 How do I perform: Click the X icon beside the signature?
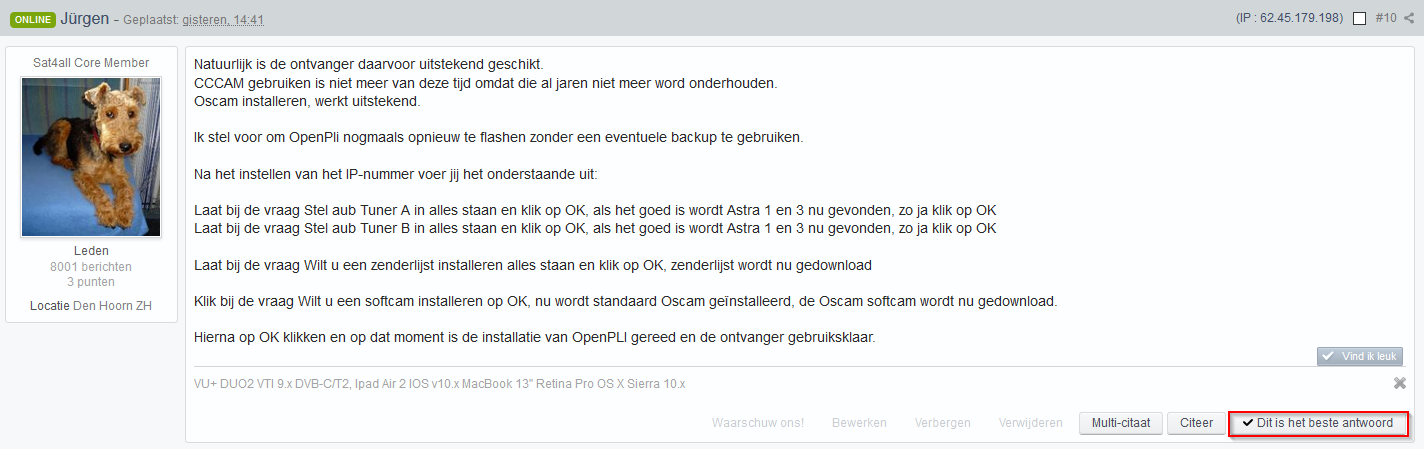pos(1400,383)
